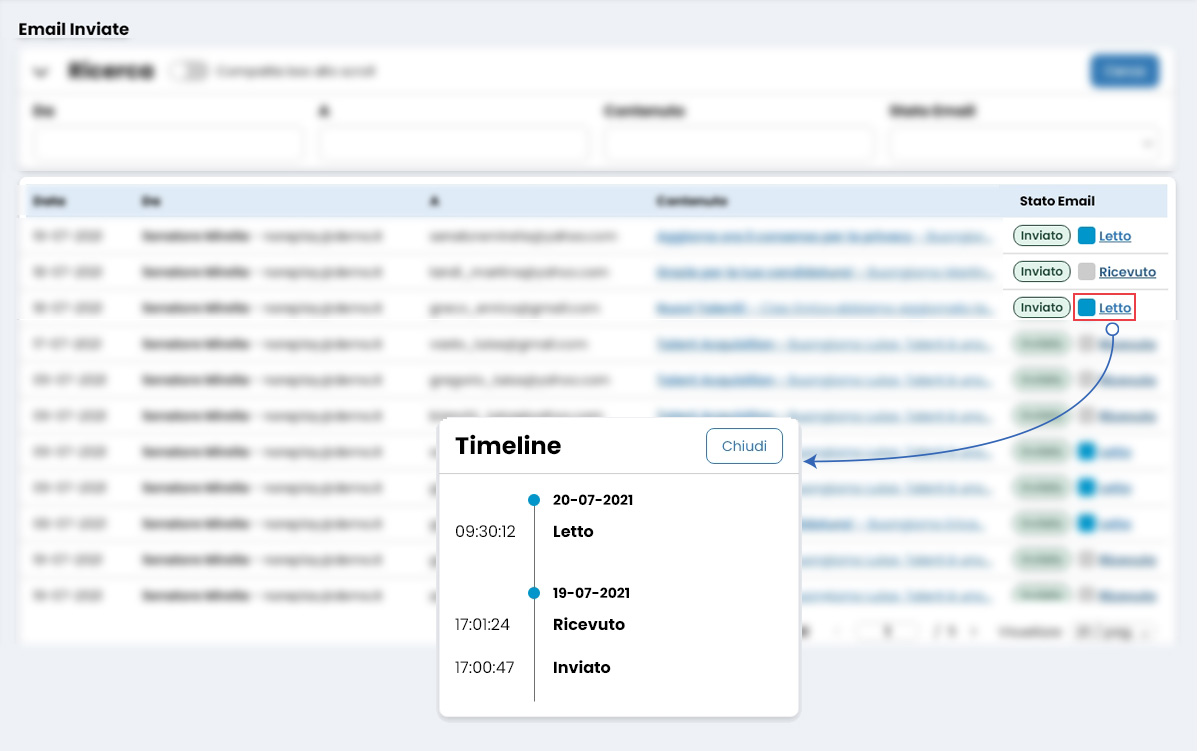Sort the table by the Data column
The height and width of the screenshot is (751, 1201).
[x=48, y=200]
